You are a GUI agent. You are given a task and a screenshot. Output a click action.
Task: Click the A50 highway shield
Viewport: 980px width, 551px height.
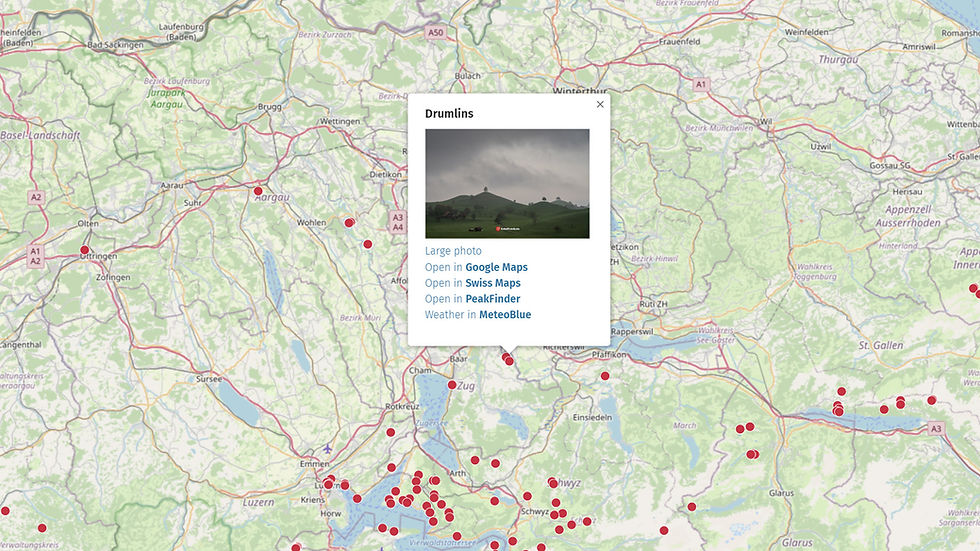(x=436, y=32)
